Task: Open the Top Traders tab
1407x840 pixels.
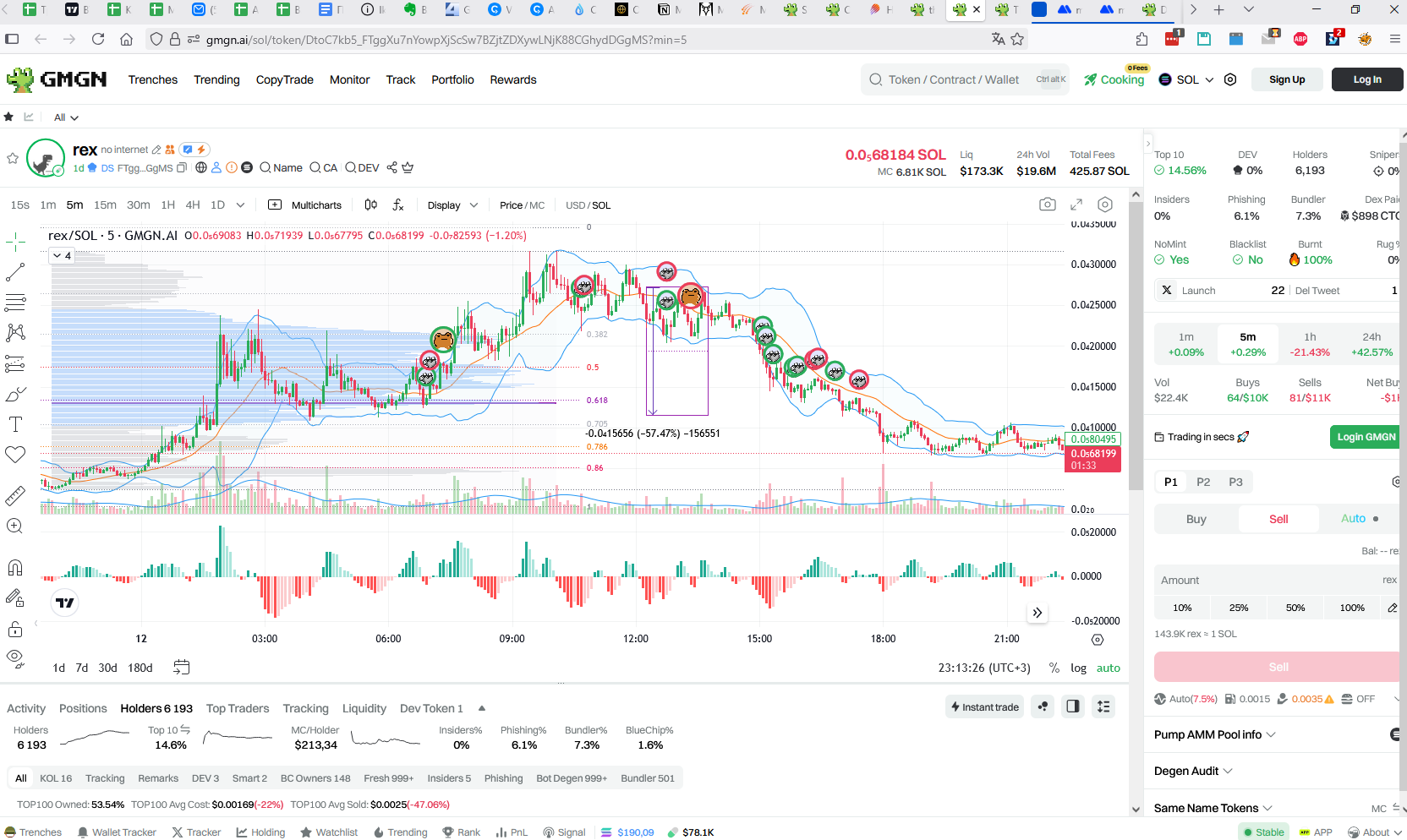Action: [x=238, y=708]
